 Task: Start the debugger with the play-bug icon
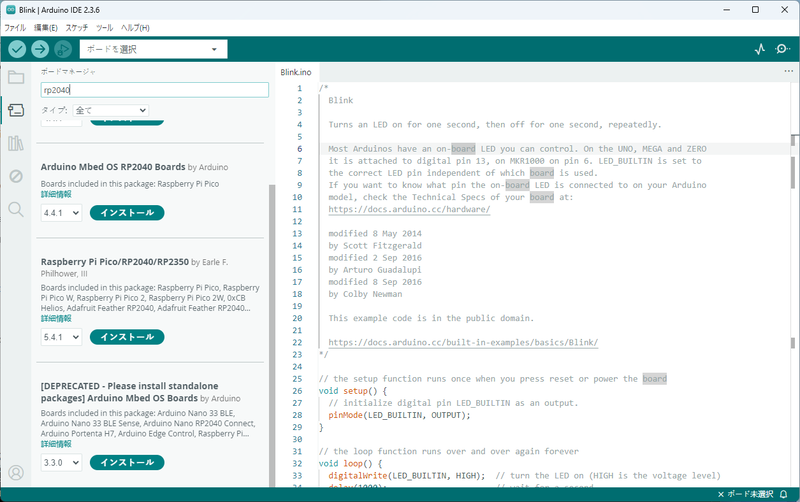coord(63,49)
